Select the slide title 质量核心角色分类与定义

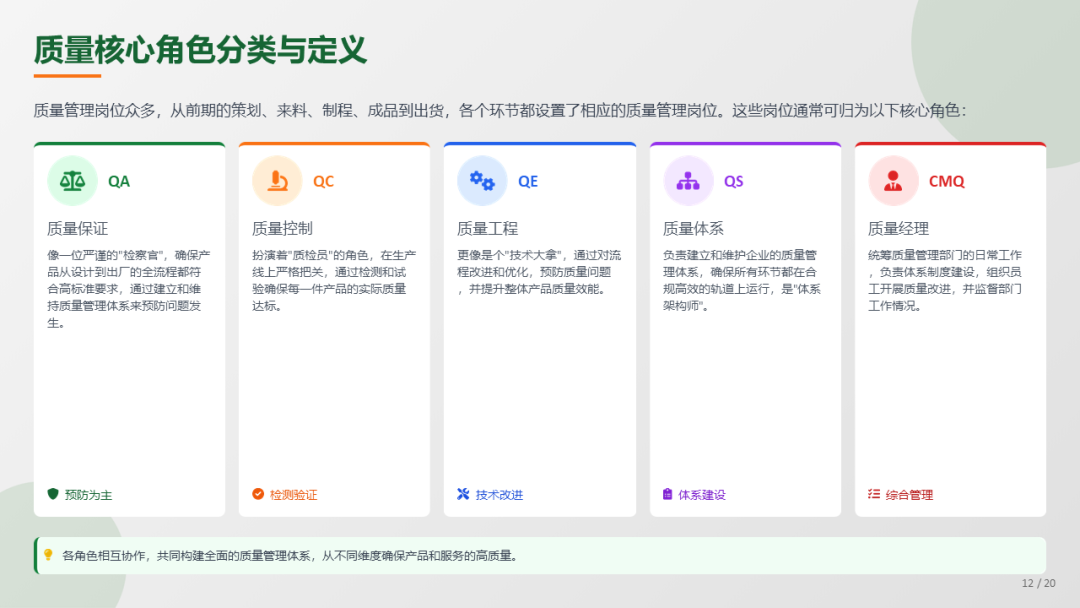tap(200, 49)
